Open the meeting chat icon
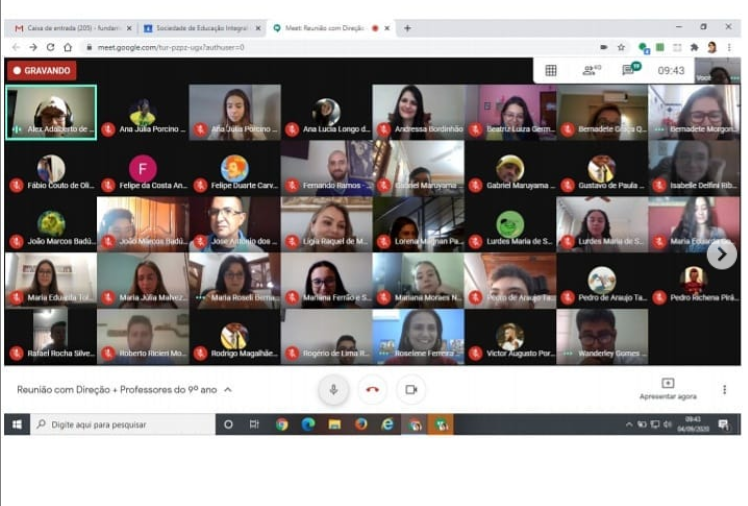This screenshot has height=506, width=748. coord(629,70)
